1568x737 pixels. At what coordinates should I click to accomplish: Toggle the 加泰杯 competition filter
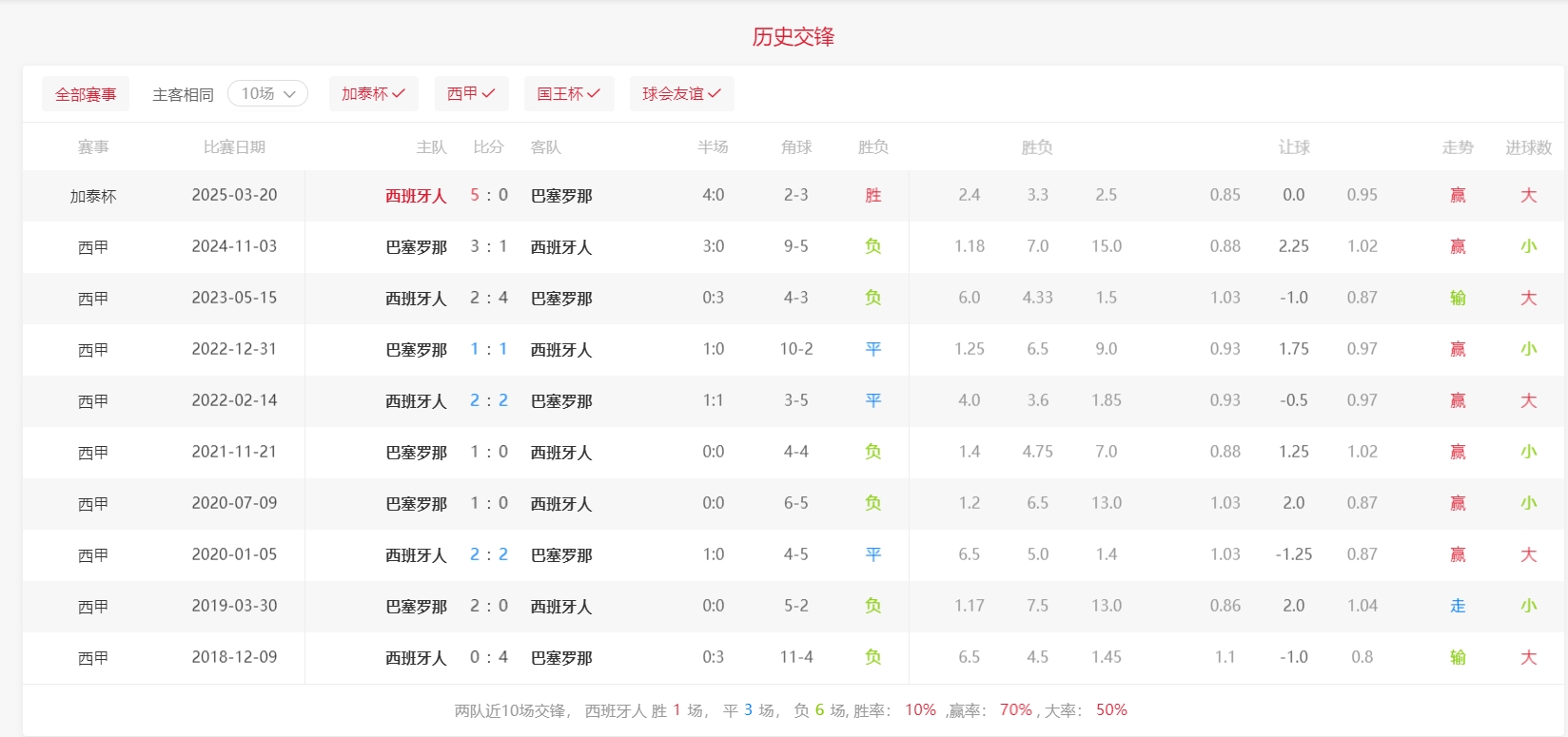point(373,94)
